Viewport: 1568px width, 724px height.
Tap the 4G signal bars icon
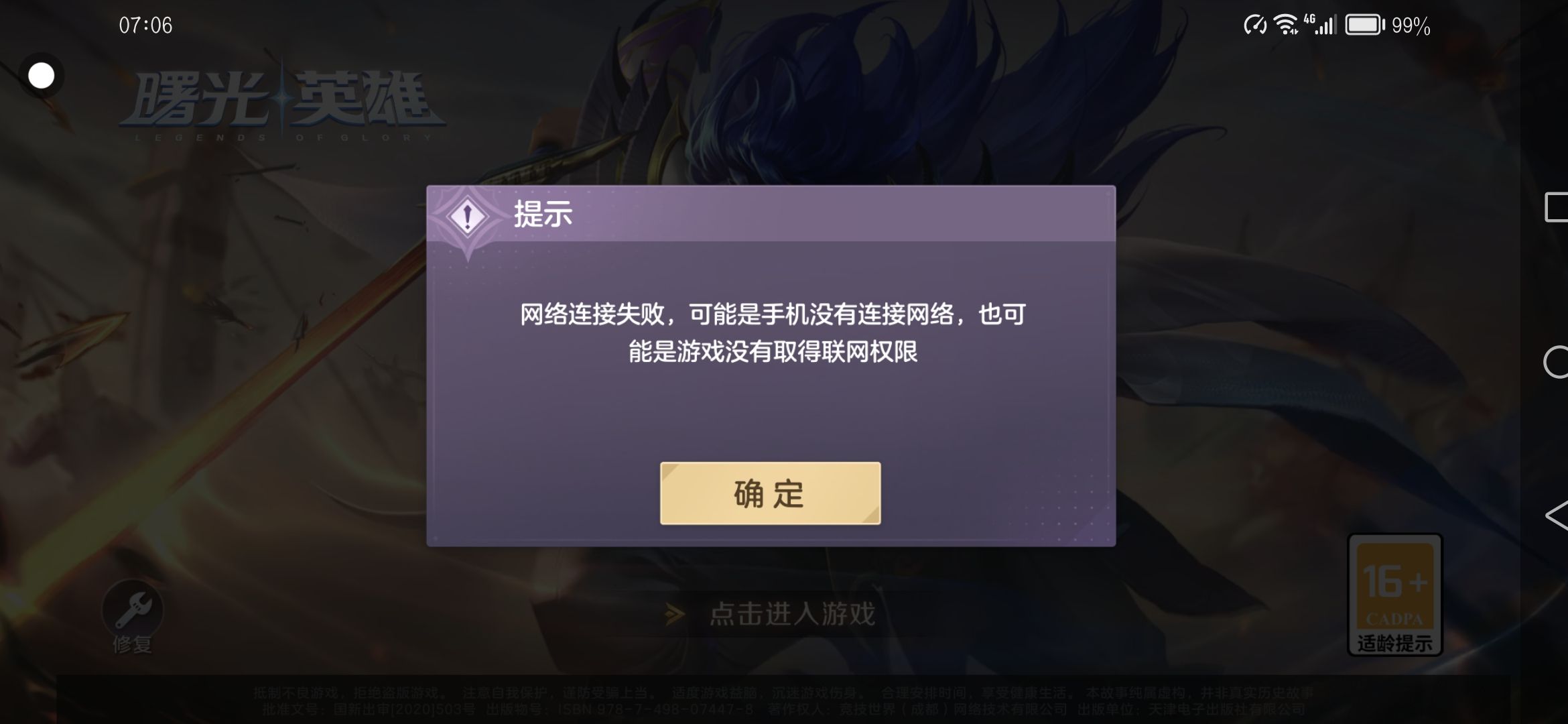[1320, 25]
